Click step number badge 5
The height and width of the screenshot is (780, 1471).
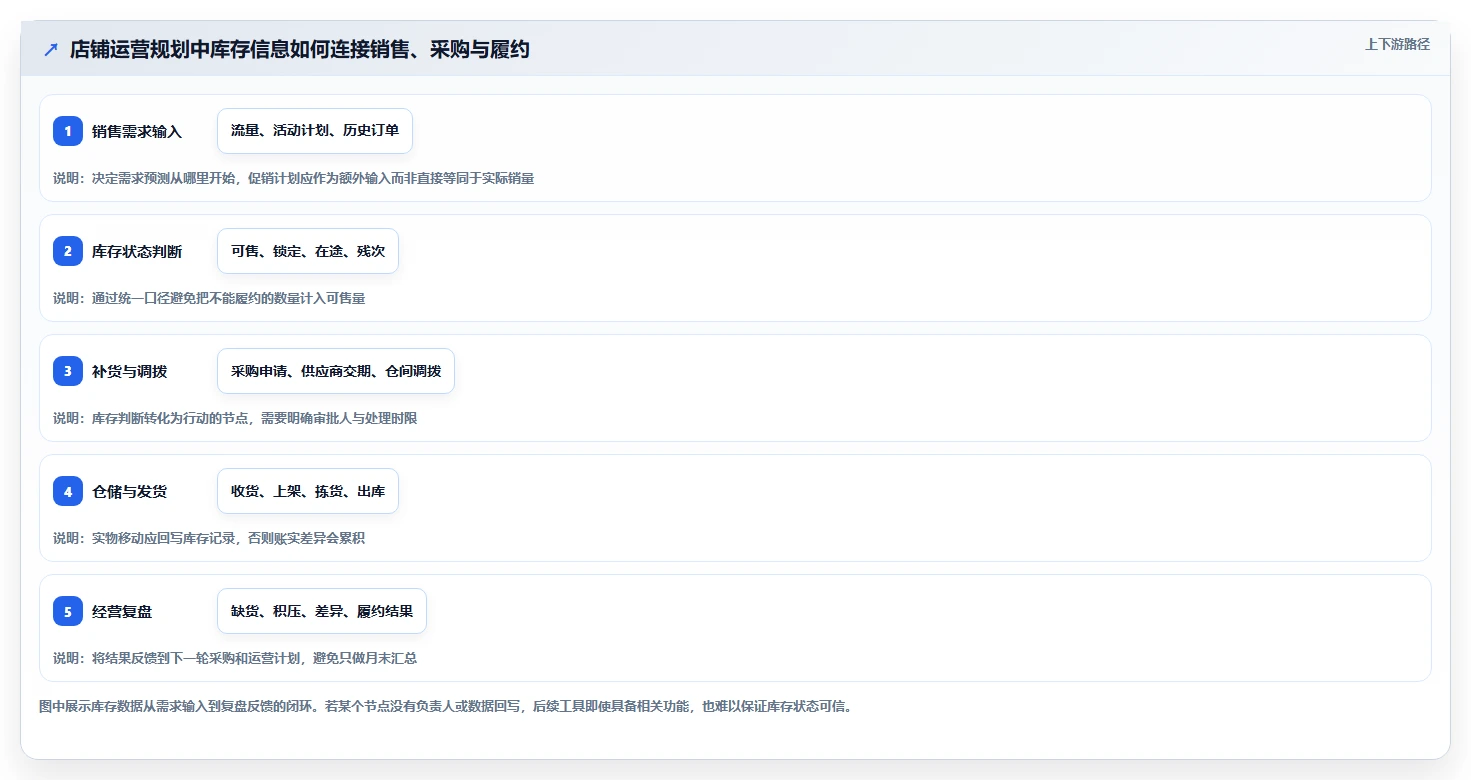(68, 611)
